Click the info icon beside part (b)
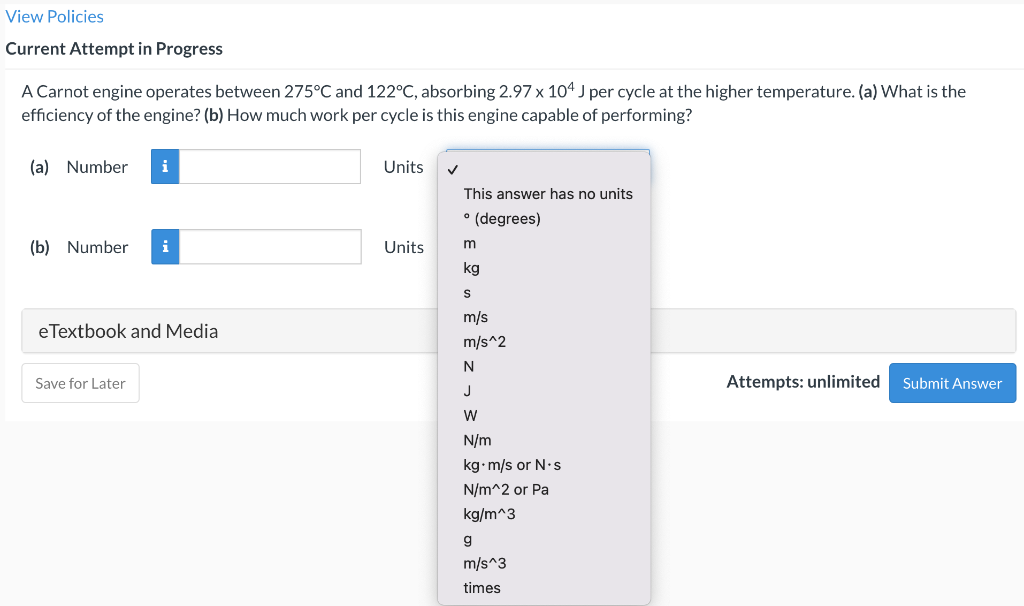The height and width of the screenshot is (606, 1024). tap(165, 247)
